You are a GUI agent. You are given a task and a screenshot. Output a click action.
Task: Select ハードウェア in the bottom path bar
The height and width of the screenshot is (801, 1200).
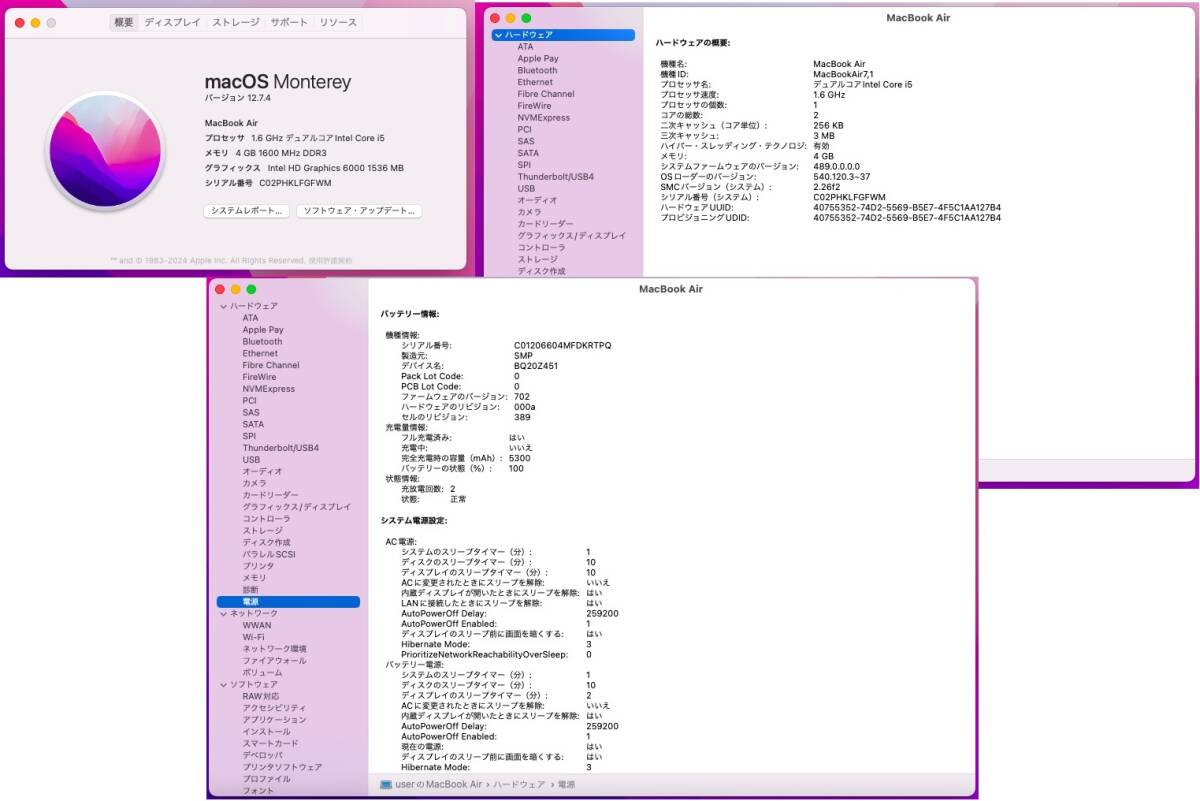(519, 785)
